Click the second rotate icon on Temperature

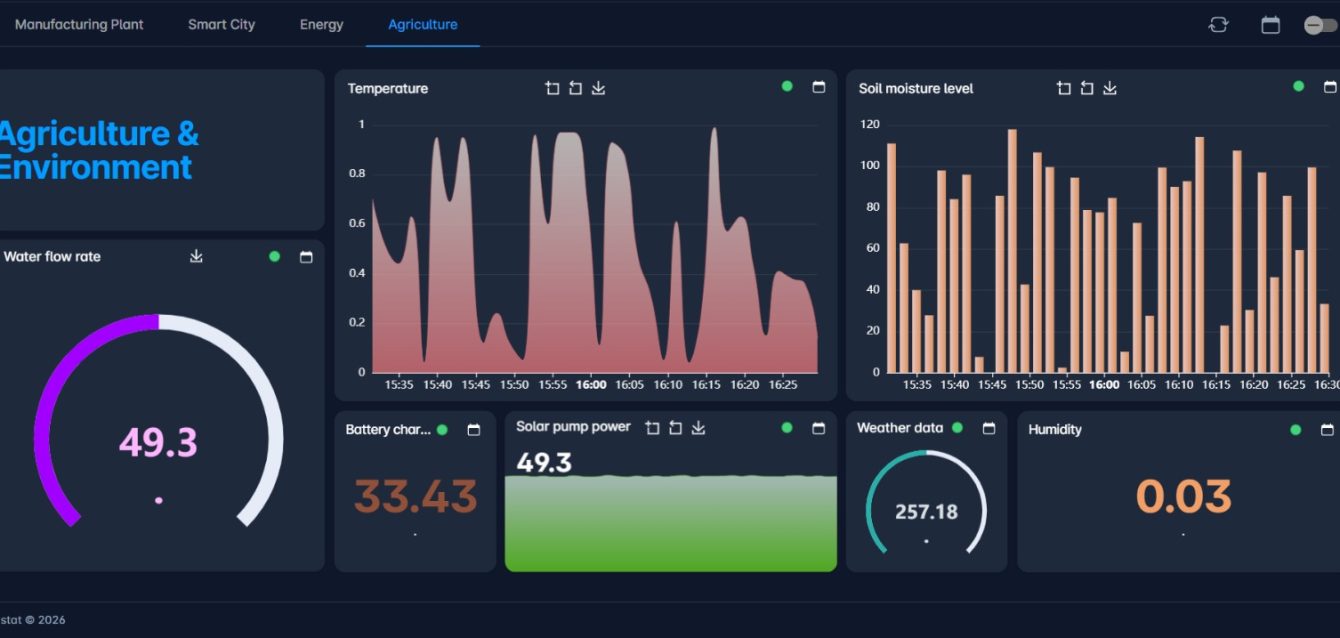coord(575,88)
